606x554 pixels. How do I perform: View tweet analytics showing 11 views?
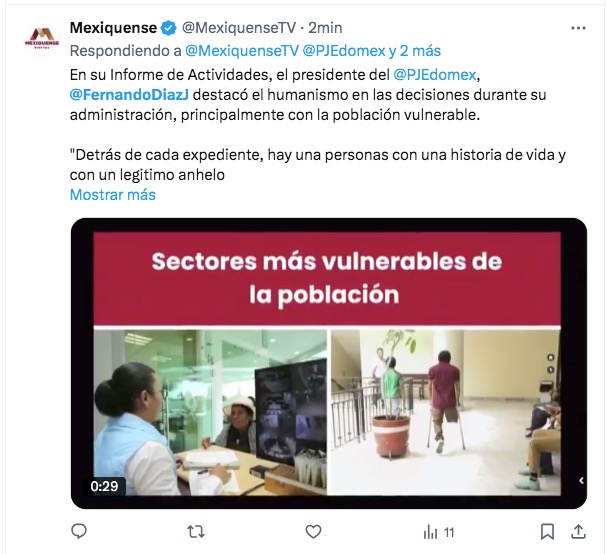[x=439, y=533]
